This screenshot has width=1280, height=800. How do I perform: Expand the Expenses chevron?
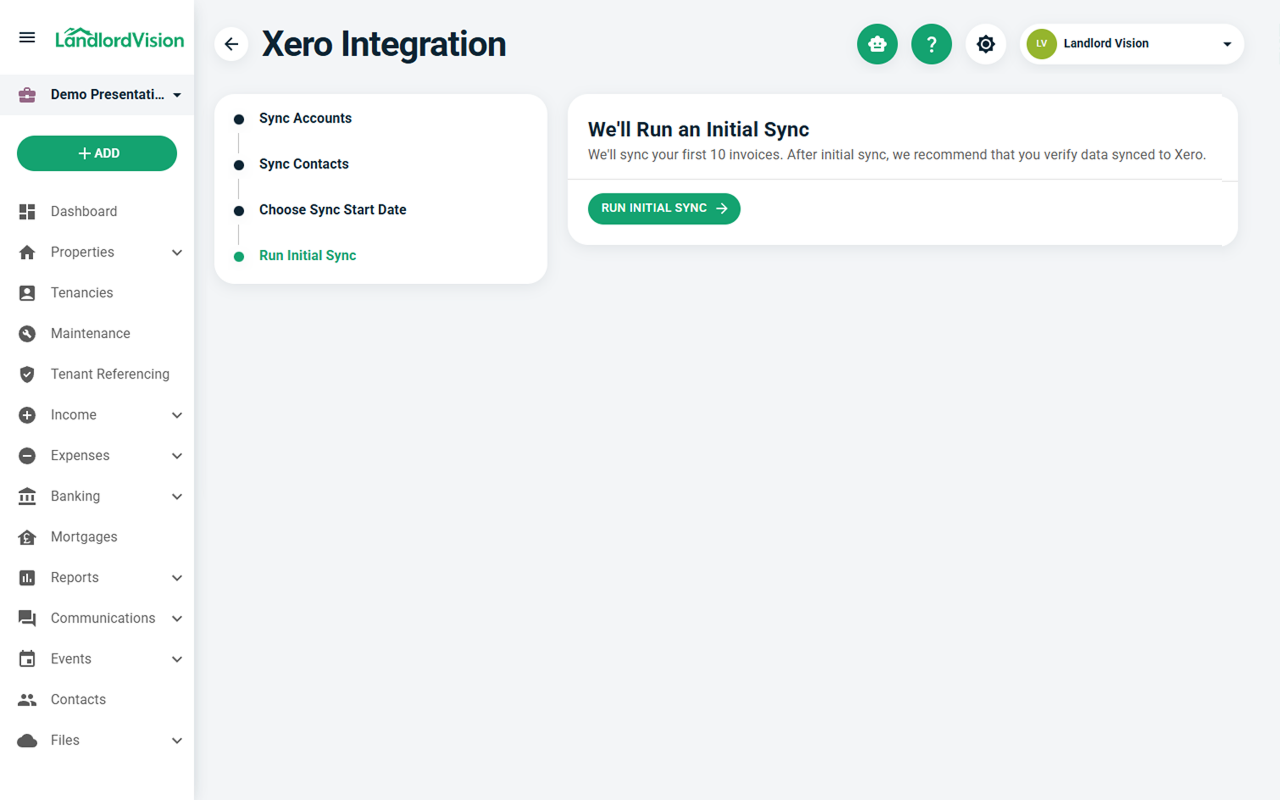[x=177, y=456]
